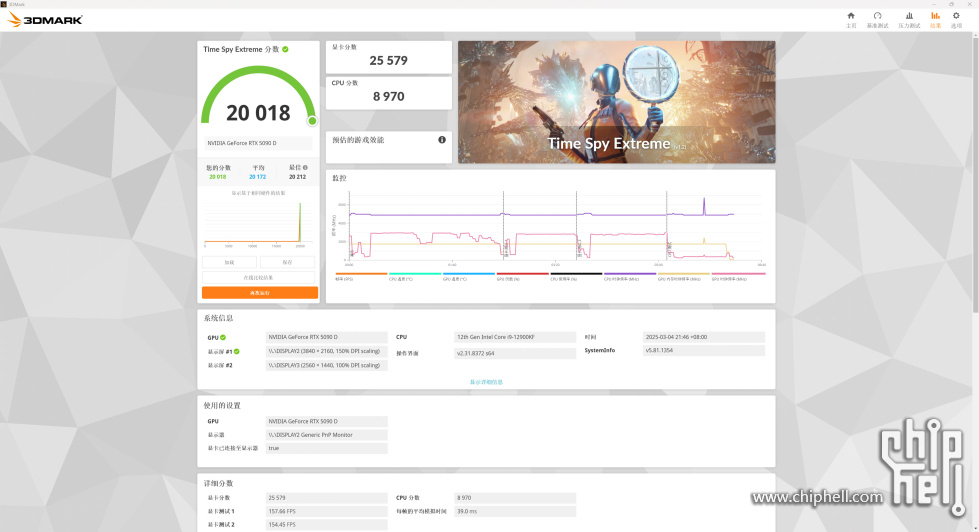This screenshot has height=532, width=979.
Task: Click the Time Spy Extreme banner image
Action: tap(616, 102)
